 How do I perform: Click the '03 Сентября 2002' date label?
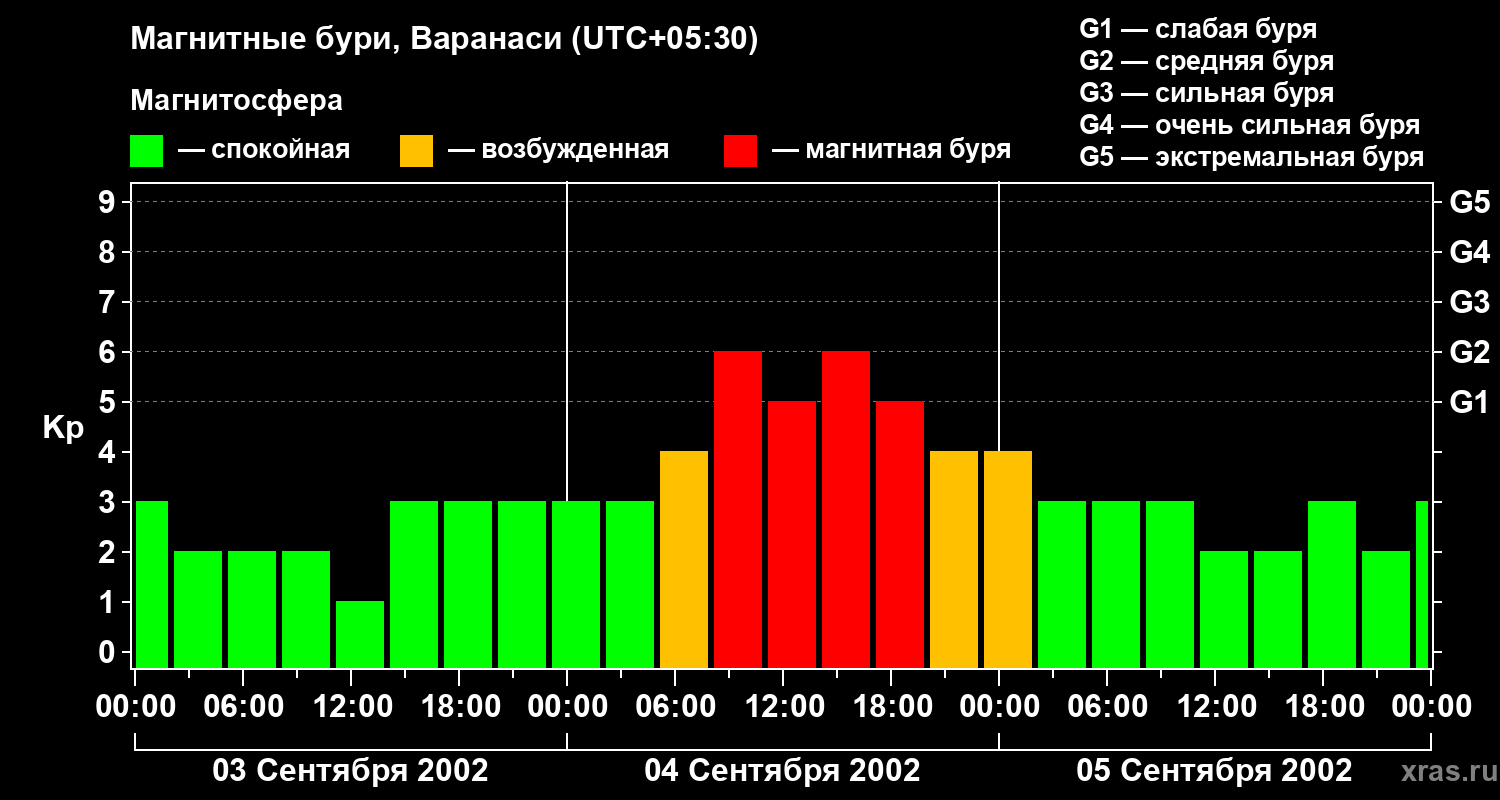tap(350, 771)
